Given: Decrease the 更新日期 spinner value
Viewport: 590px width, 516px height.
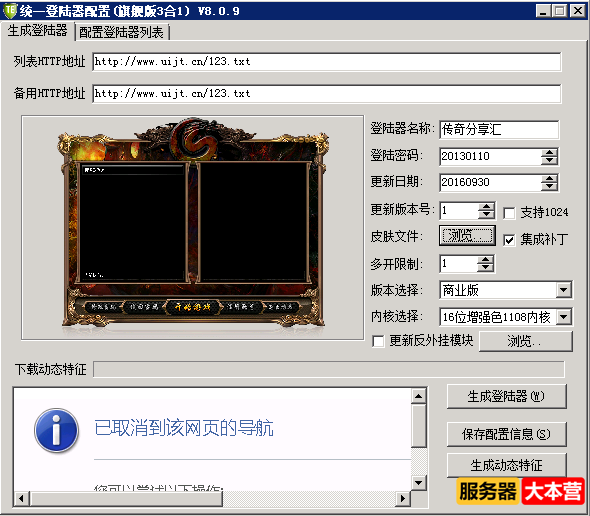Looking at the screenshot, I should [549, 187].
